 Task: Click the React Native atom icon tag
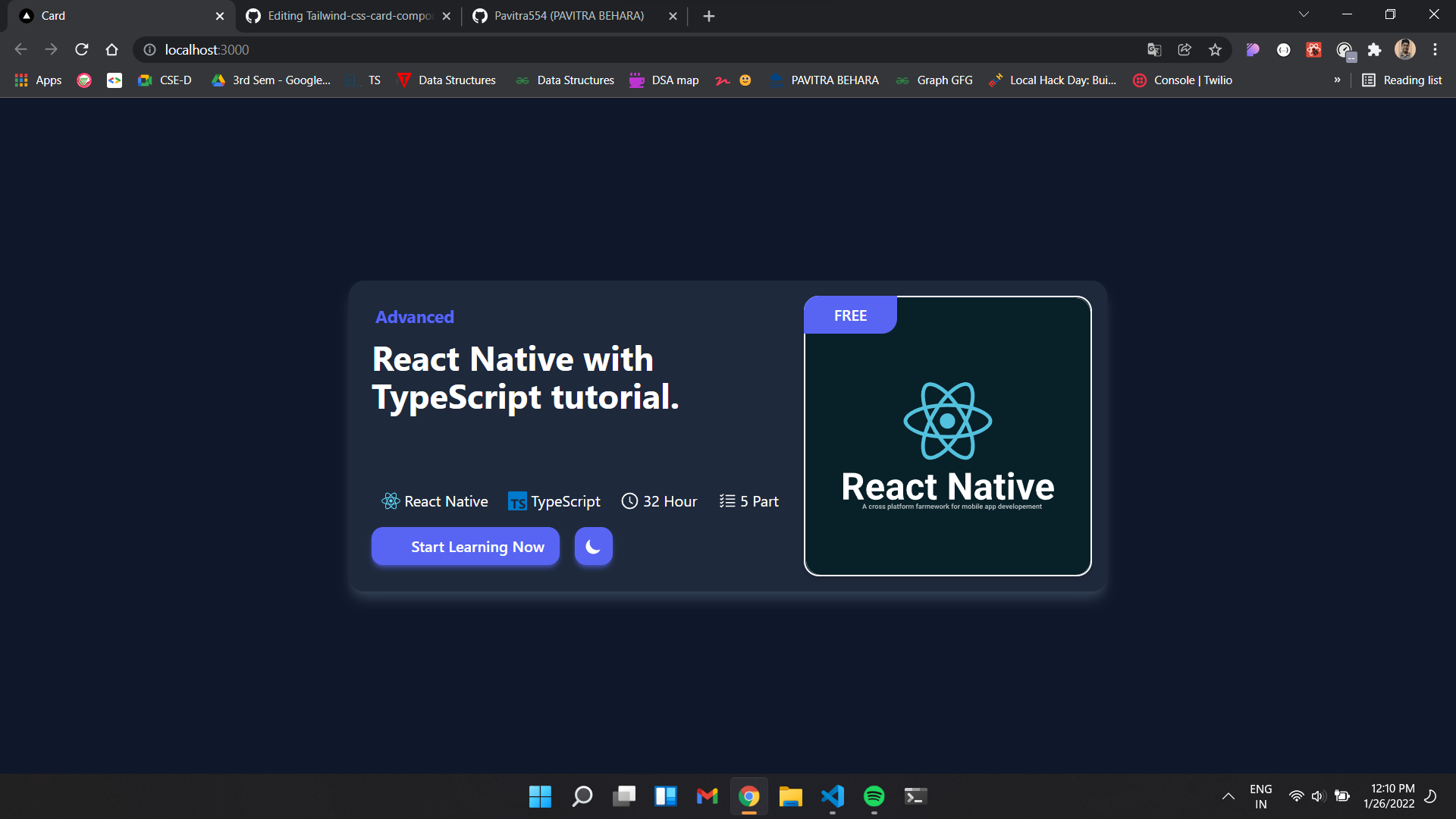pos(391,501)
